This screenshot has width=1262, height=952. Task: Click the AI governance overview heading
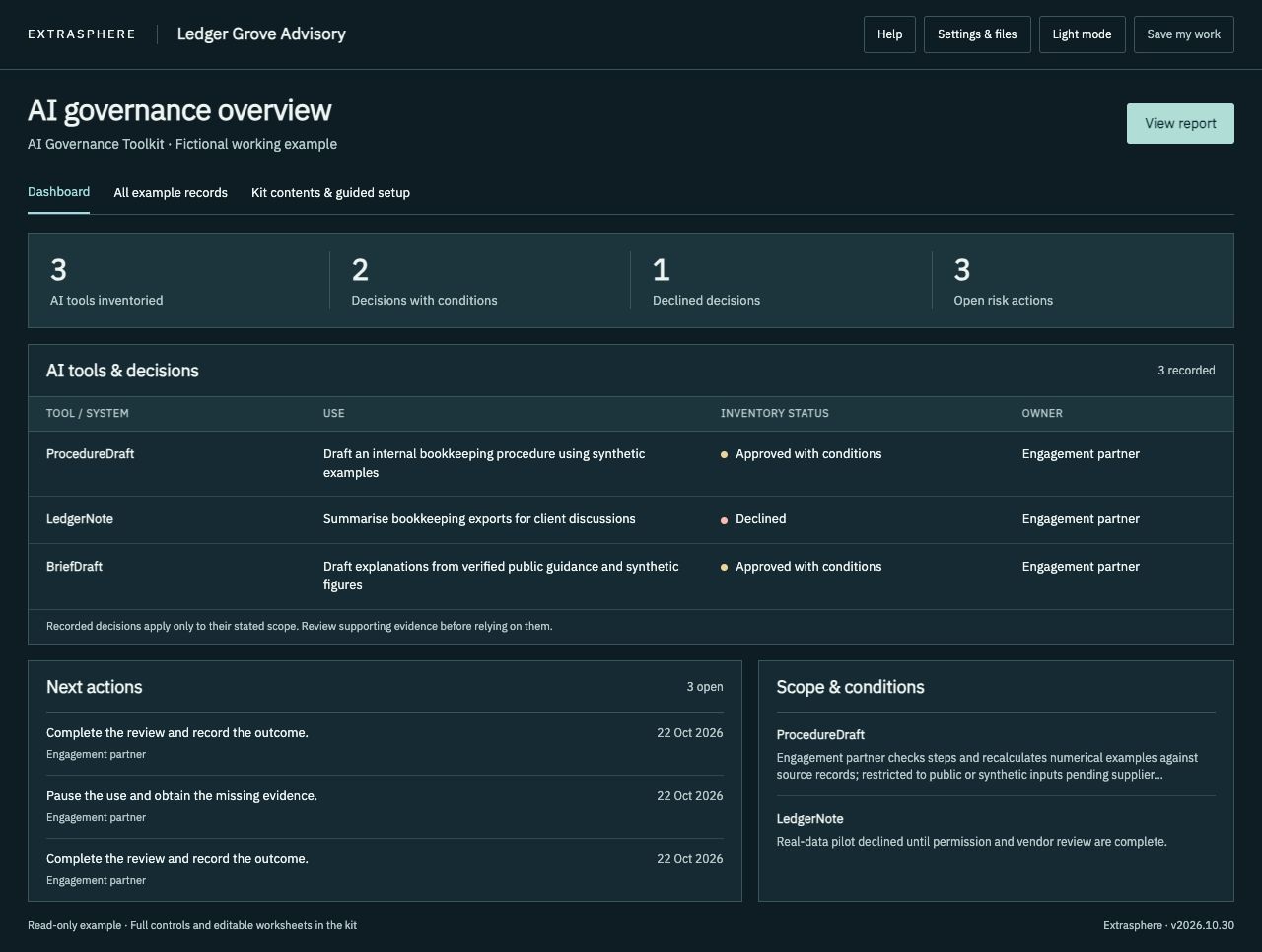click(179, 110)
